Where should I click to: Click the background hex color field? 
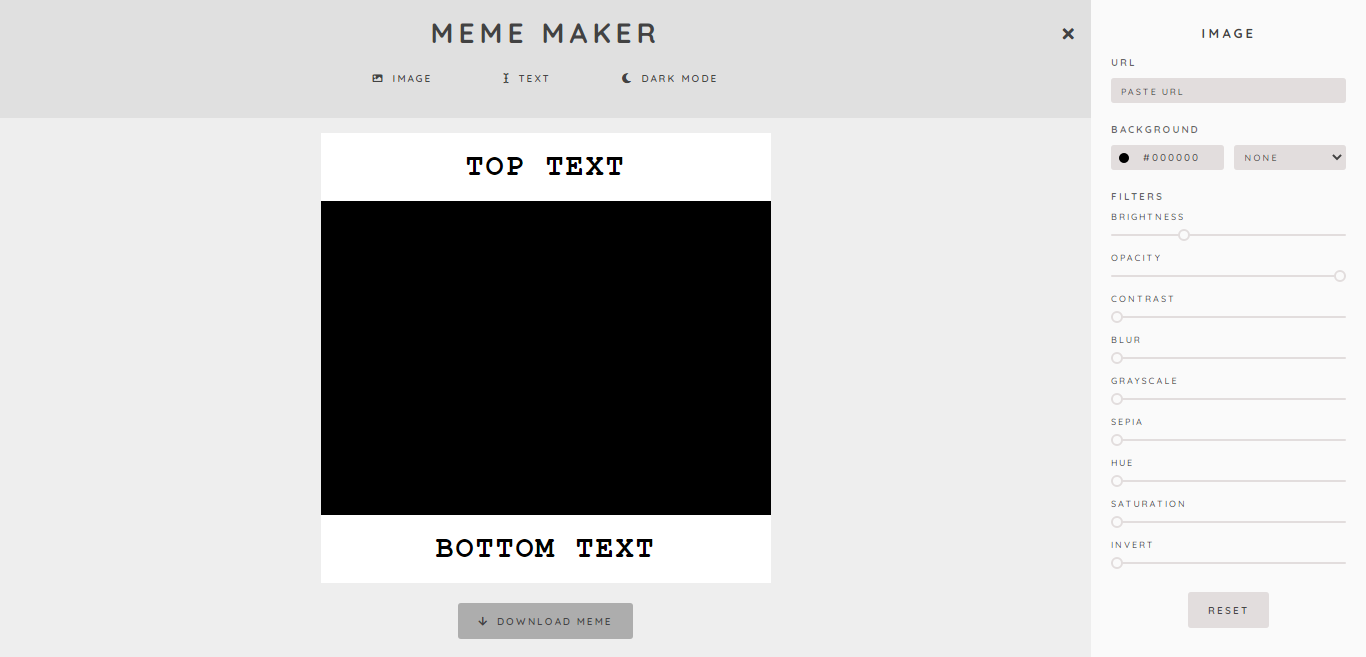(1167, 157)
